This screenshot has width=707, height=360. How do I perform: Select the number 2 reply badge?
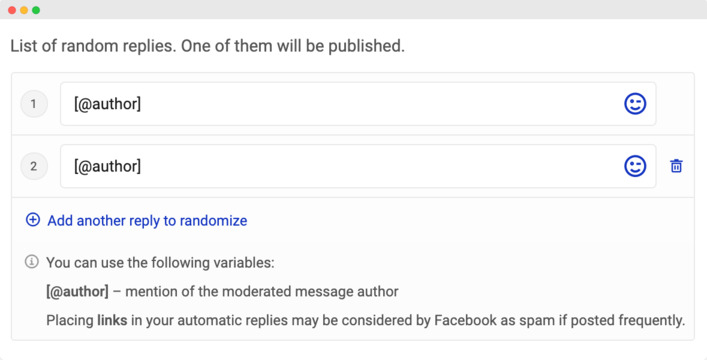(x=34, y=166)
